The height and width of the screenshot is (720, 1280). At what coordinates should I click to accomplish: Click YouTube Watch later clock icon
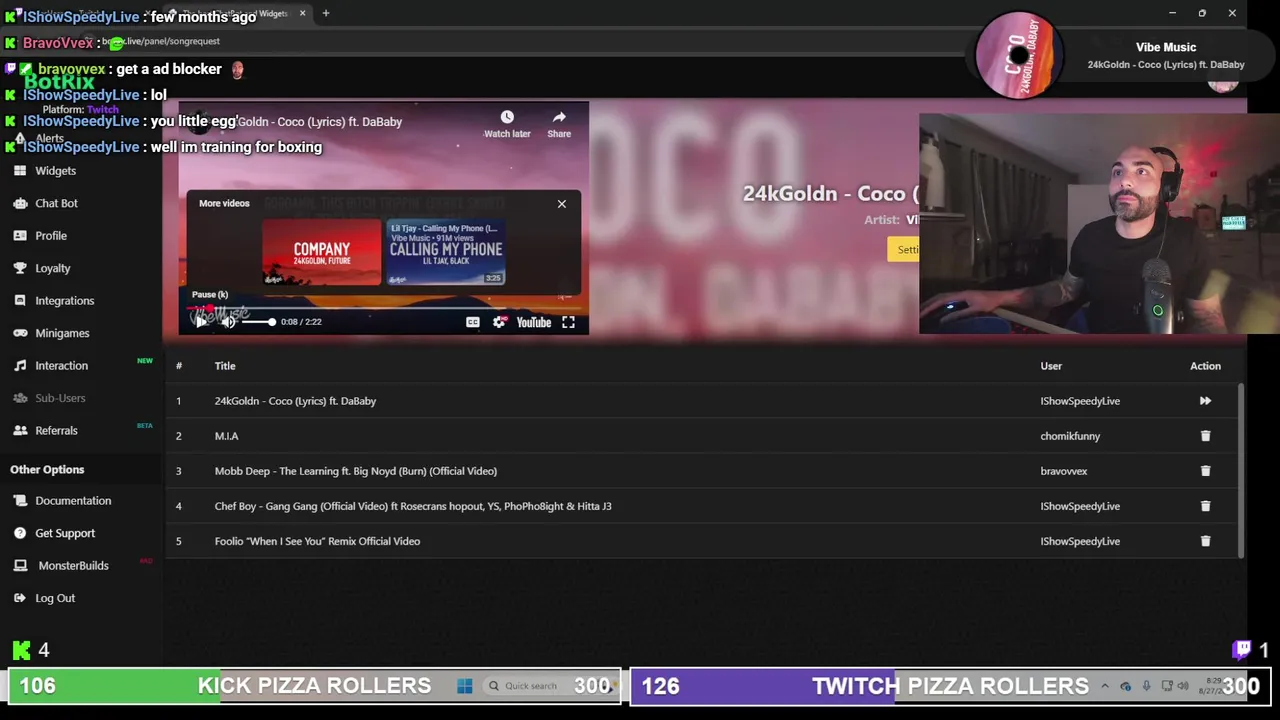tap(507, 118)
